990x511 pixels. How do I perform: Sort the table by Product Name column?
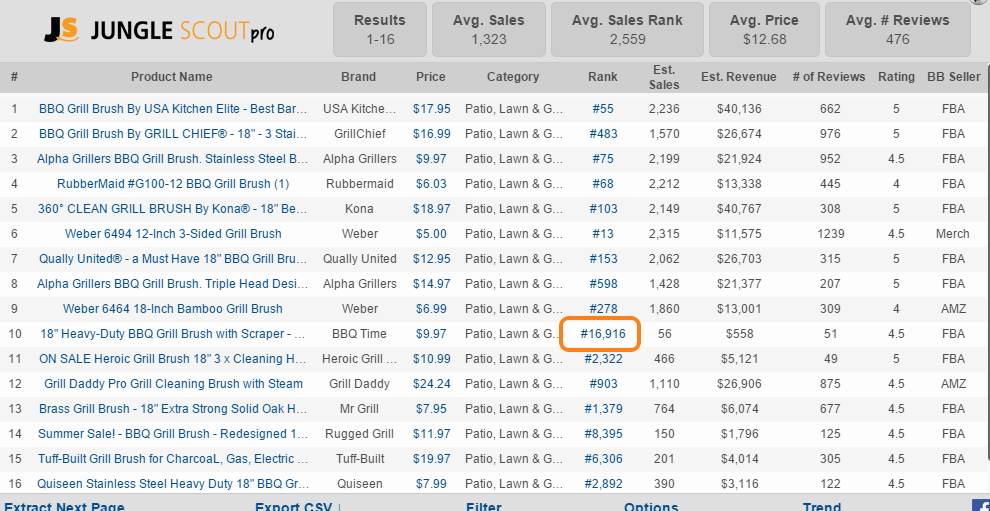tap(172, 77)
